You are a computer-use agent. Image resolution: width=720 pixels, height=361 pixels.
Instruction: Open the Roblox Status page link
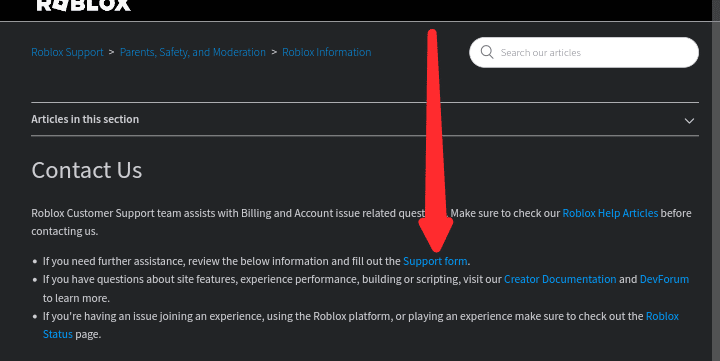662,316
